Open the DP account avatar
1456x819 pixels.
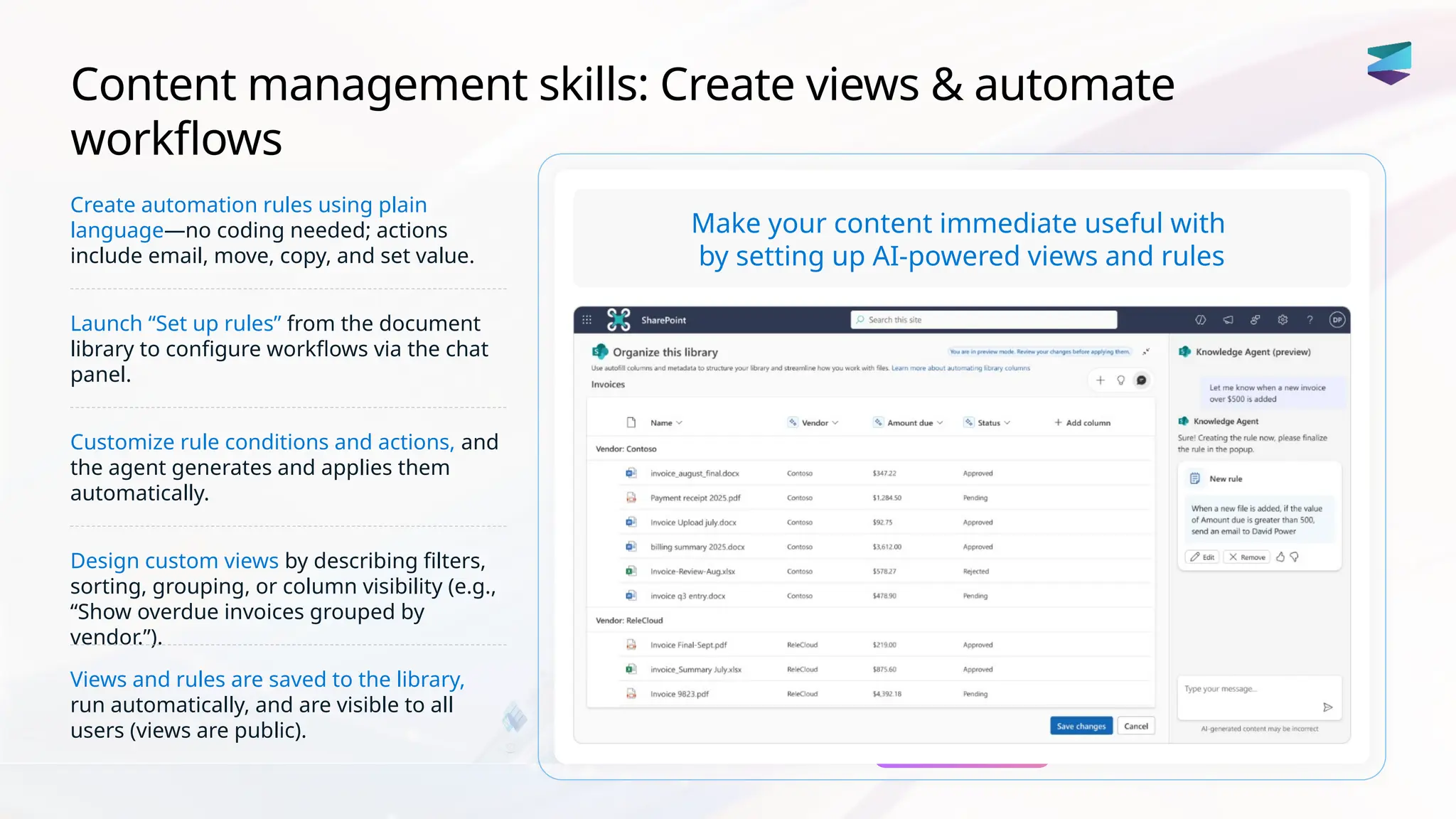1337,320
